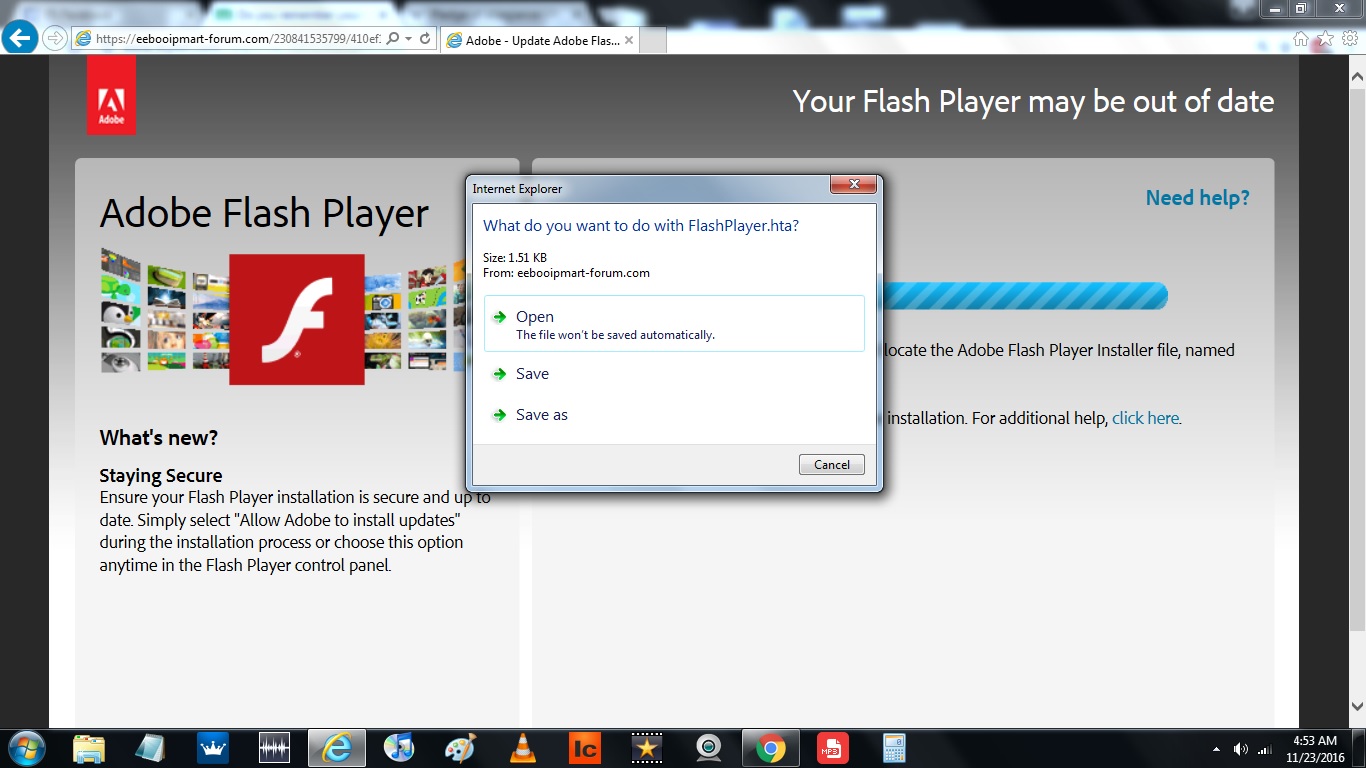Click 'Your Flash Player may be out of date'
Screen dimensions: 1366x768
click(1033, 101)
